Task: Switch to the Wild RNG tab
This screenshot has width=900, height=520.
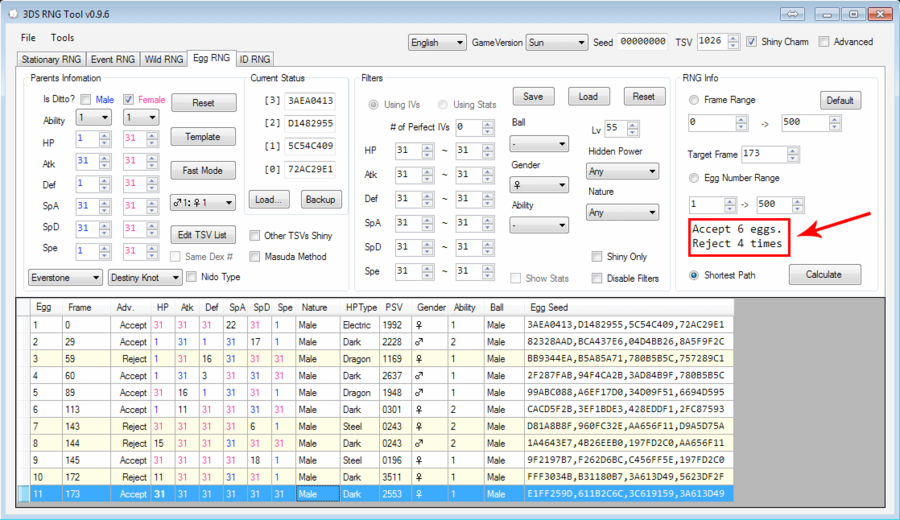Action: (x=164, y=59)
